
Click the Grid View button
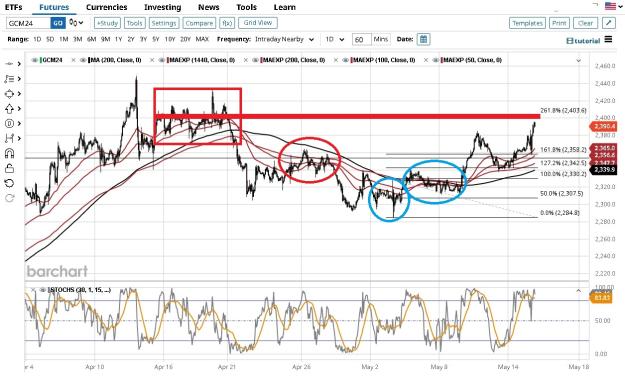[257, 23]
